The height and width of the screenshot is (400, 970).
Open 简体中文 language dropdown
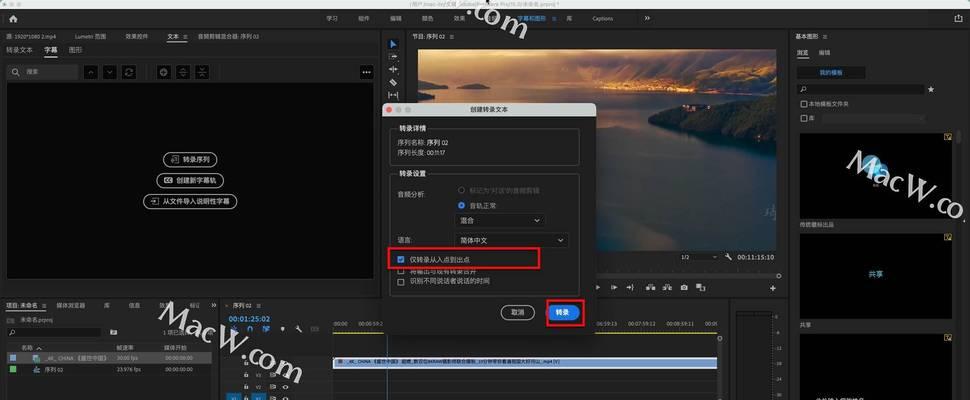point(512,240)
